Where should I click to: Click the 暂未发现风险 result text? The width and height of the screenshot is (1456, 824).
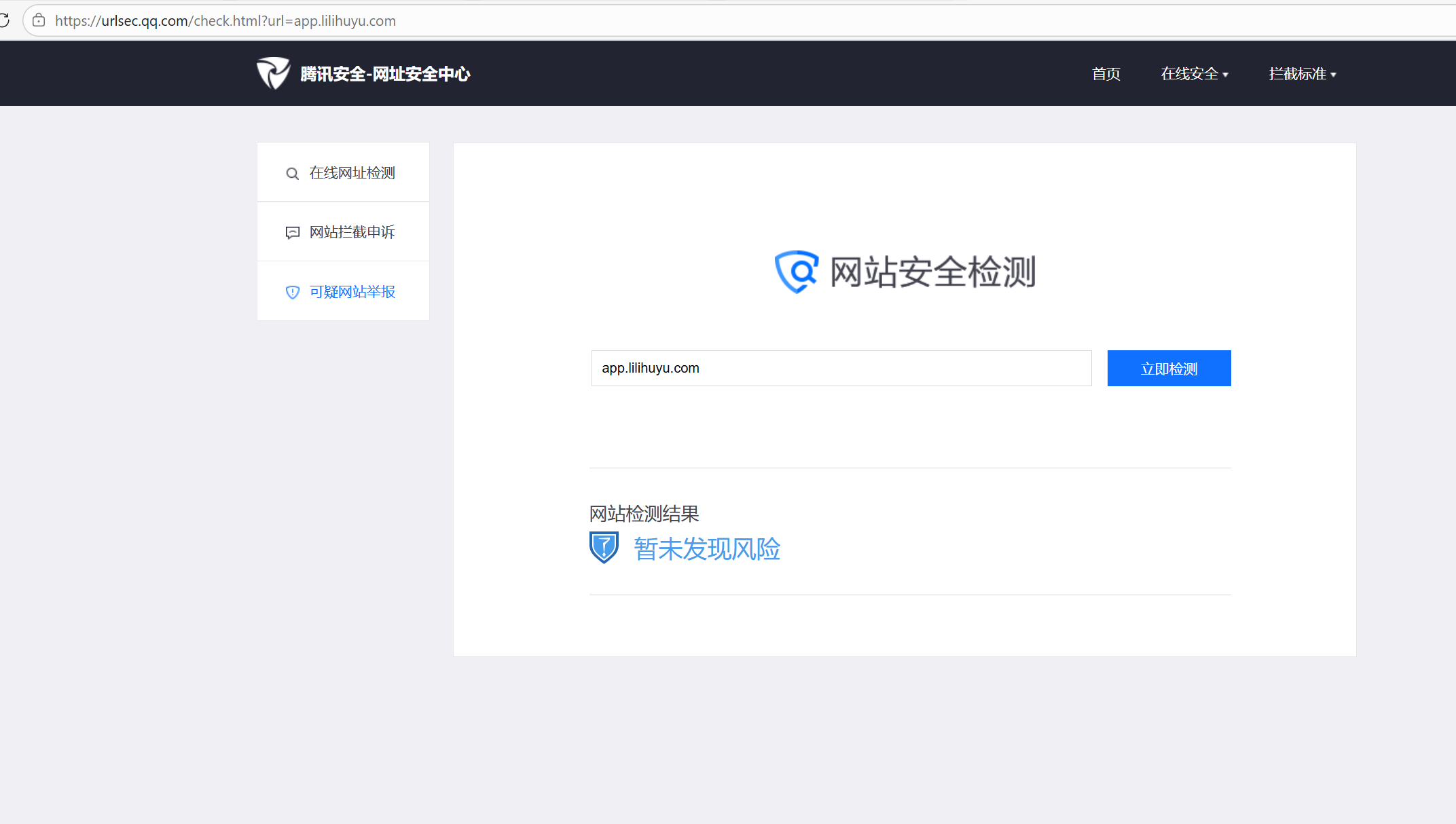(706, 549)
